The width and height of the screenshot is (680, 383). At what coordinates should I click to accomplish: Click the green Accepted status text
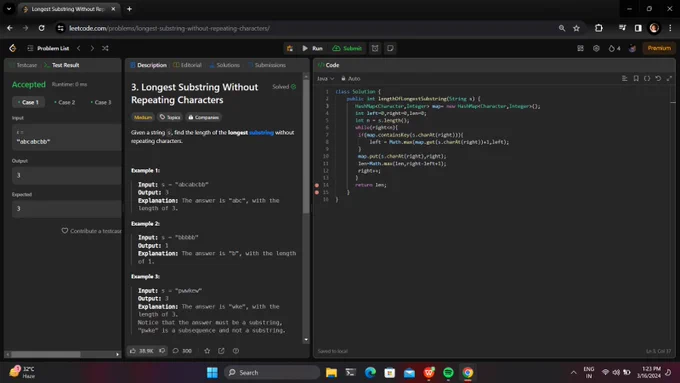tap(29, 85)
